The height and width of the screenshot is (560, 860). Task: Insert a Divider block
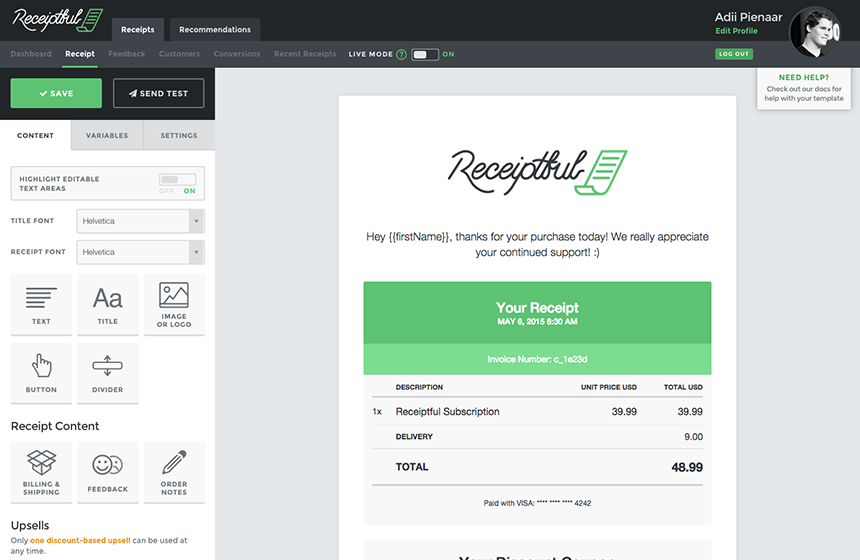click(108, 373)
